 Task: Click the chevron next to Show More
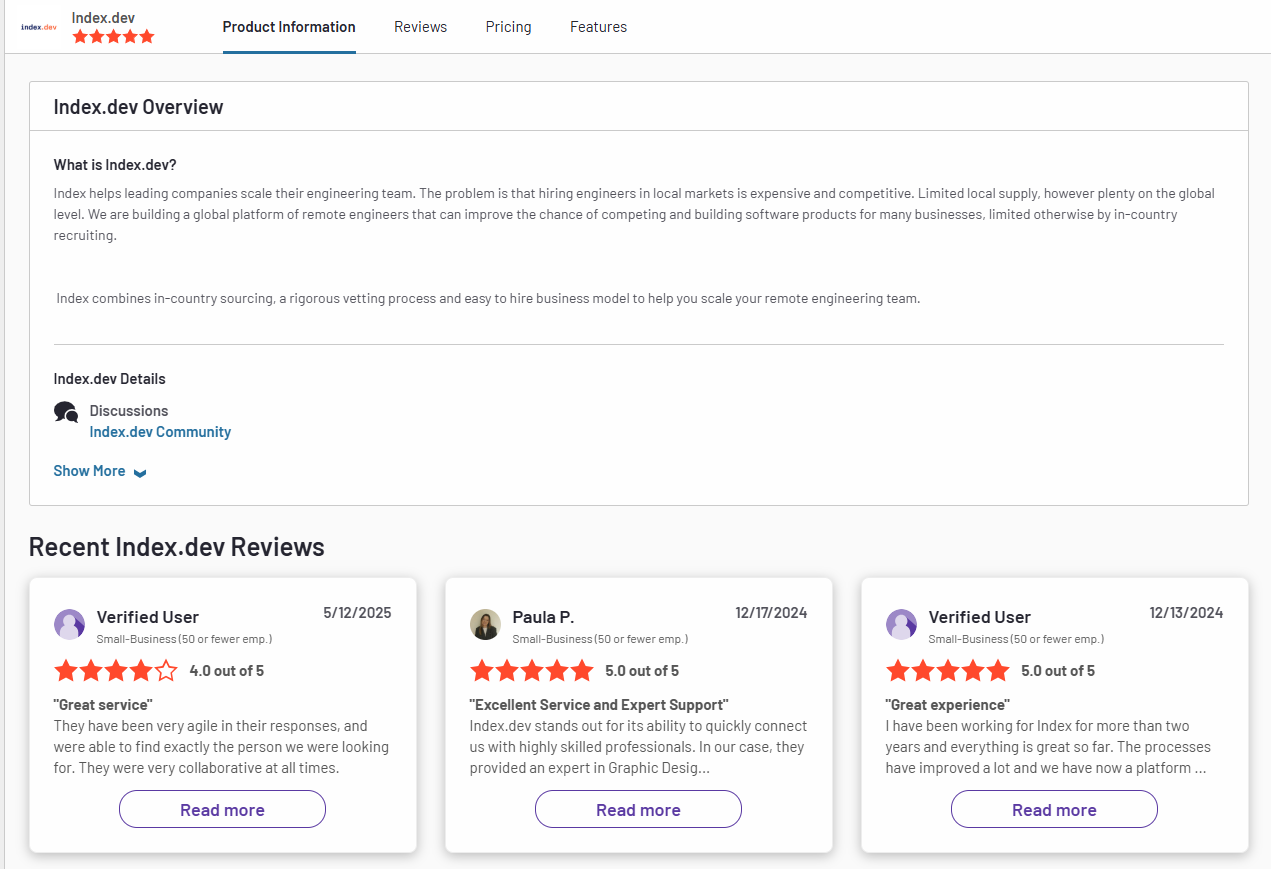(140, 473)
